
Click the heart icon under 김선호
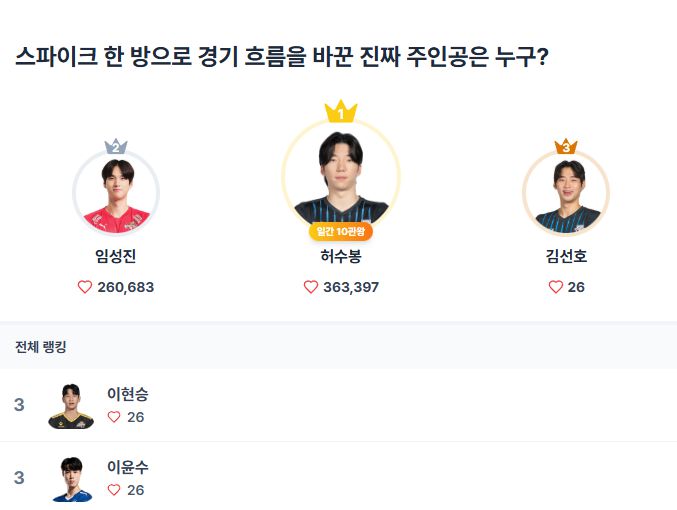(556, 287)
